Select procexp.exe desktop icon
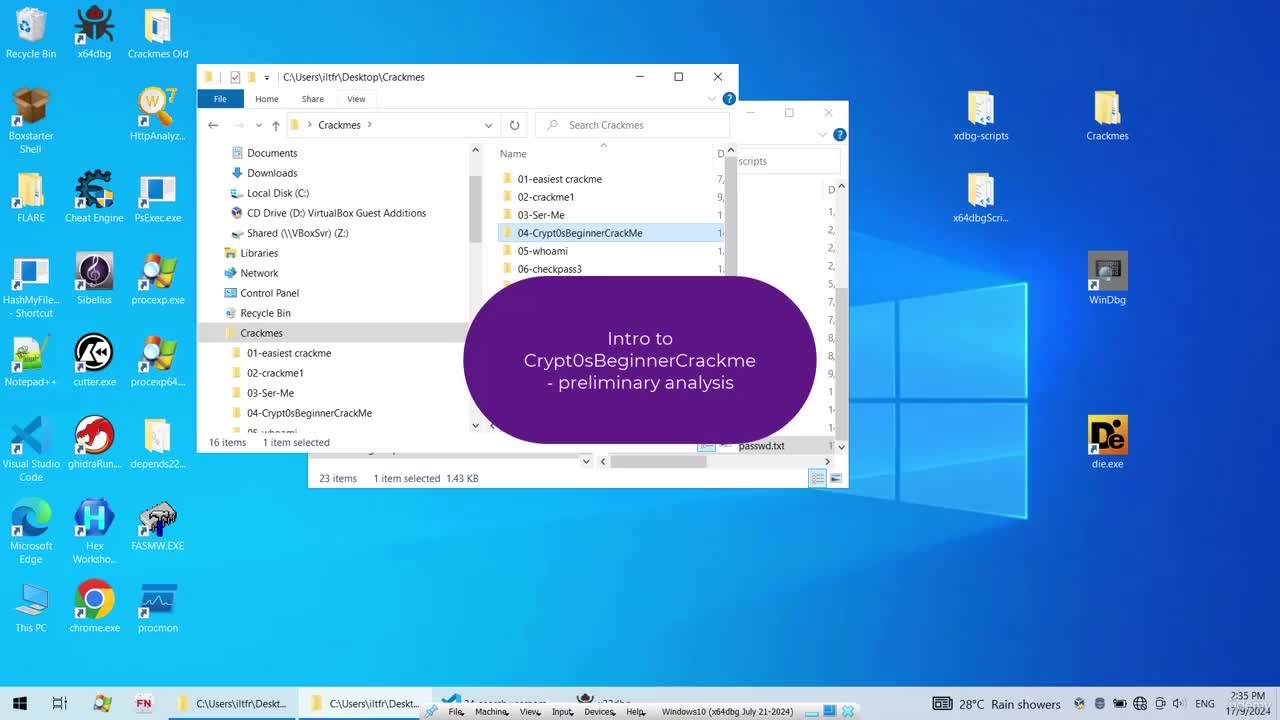The width and height of the screenshot is (1280, 720). [x=158, y=279]
